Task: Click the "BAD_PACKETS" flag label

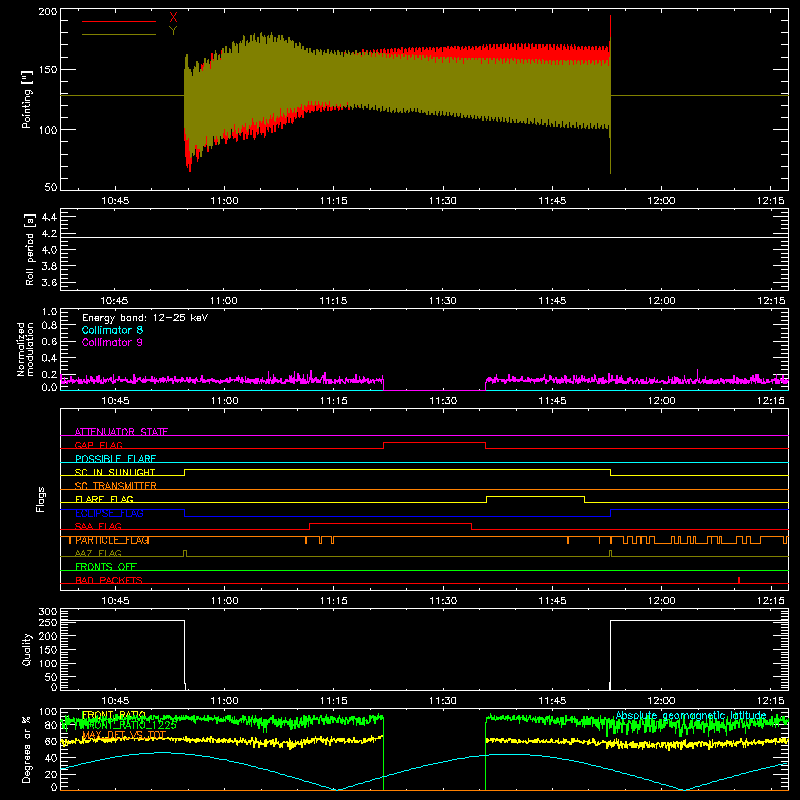Action: point(109,580)
